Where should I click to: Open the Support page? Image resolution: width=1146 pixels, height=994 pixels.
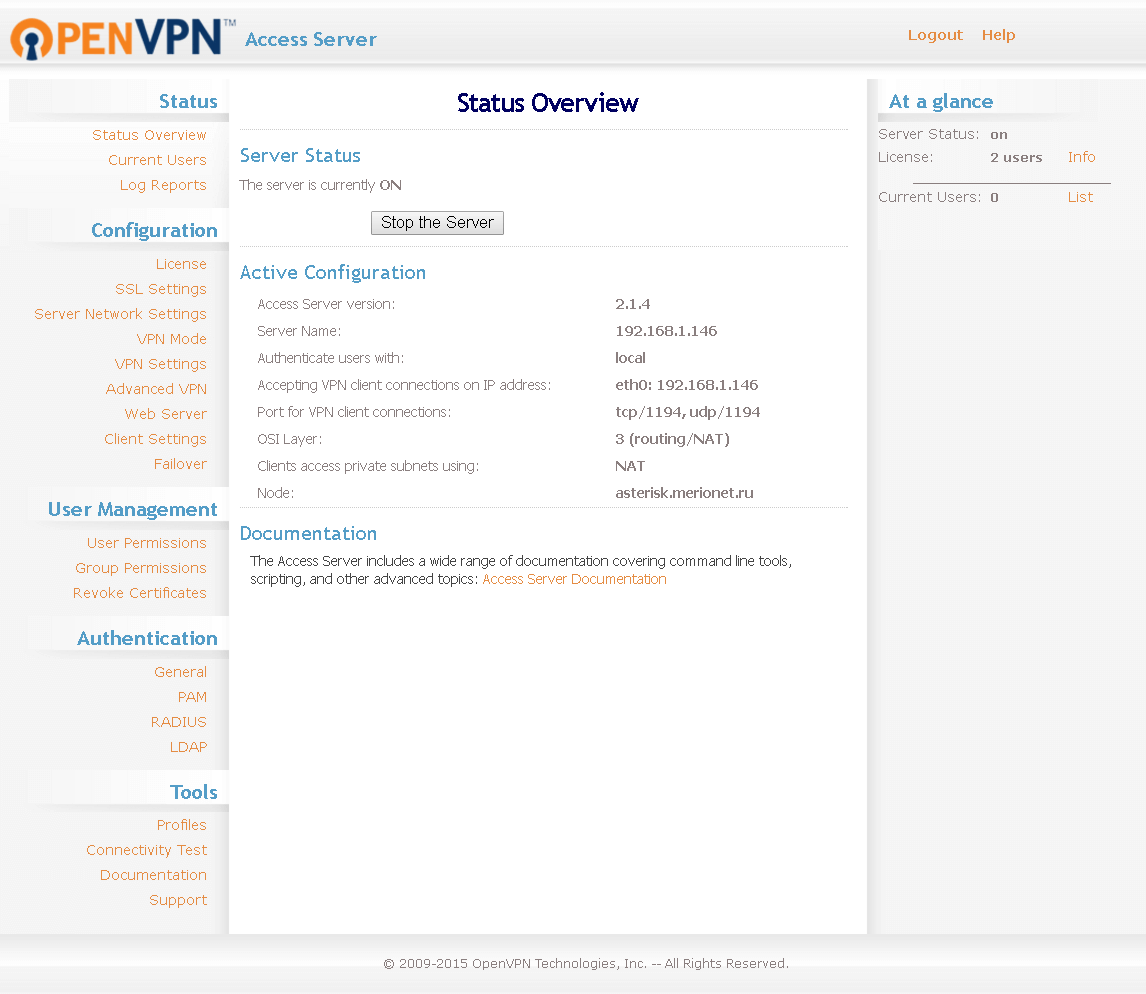[178, 900]
